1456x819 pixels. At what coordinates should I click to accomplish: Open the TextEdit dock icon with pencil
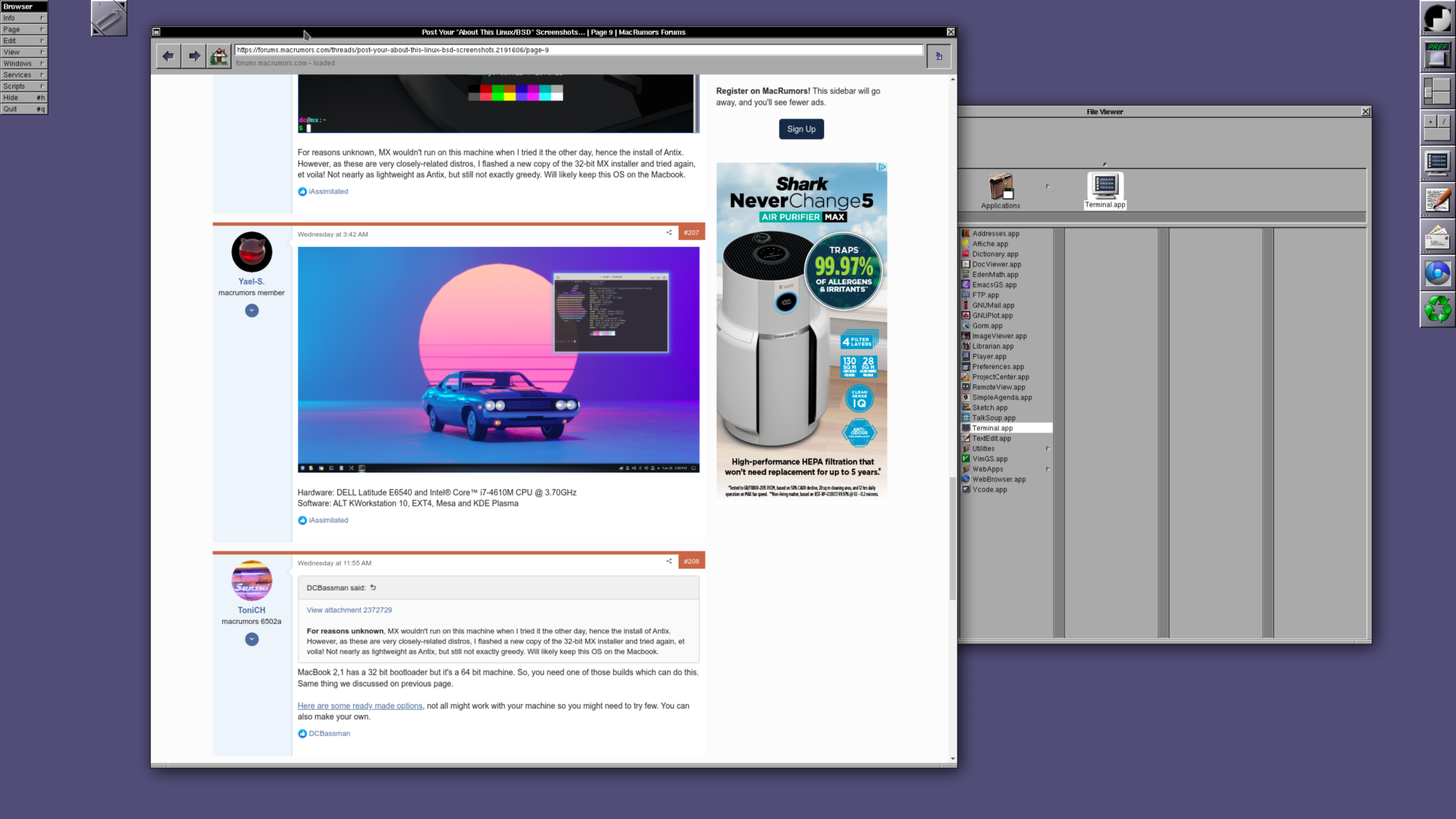pyautogui.click(x=1437, y=200)
